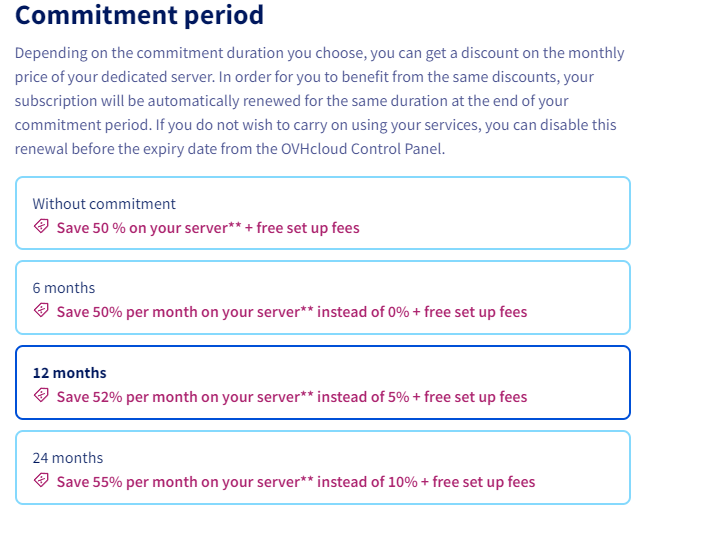Viewport: 711px width, 538px height.
Task: Click the discount tag icon under Without commitment
Action: [x=41, y=226]
